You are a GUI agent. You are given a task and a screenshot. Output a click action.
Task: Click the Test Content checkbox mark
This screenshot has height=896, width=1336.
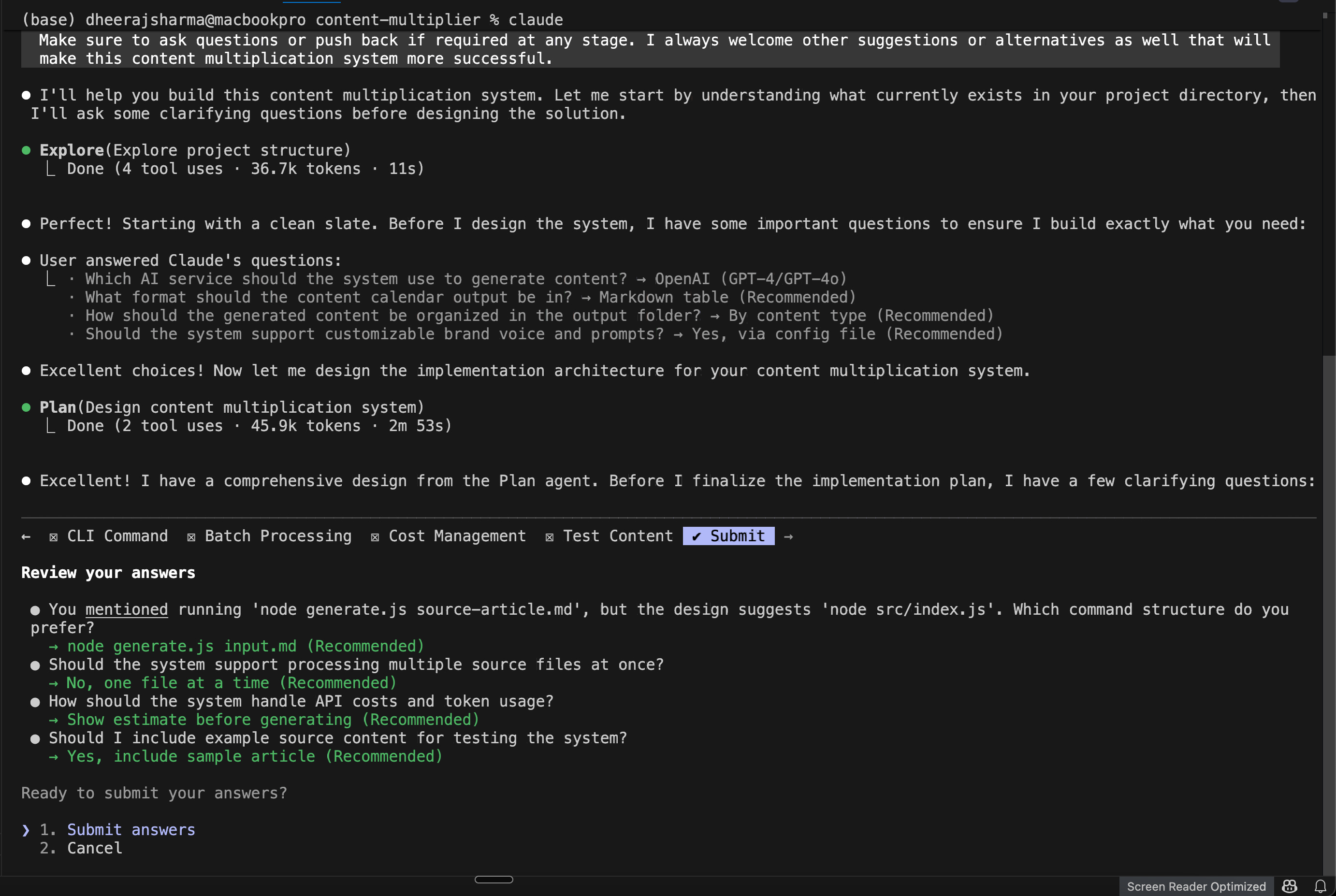tap(549, 537)
